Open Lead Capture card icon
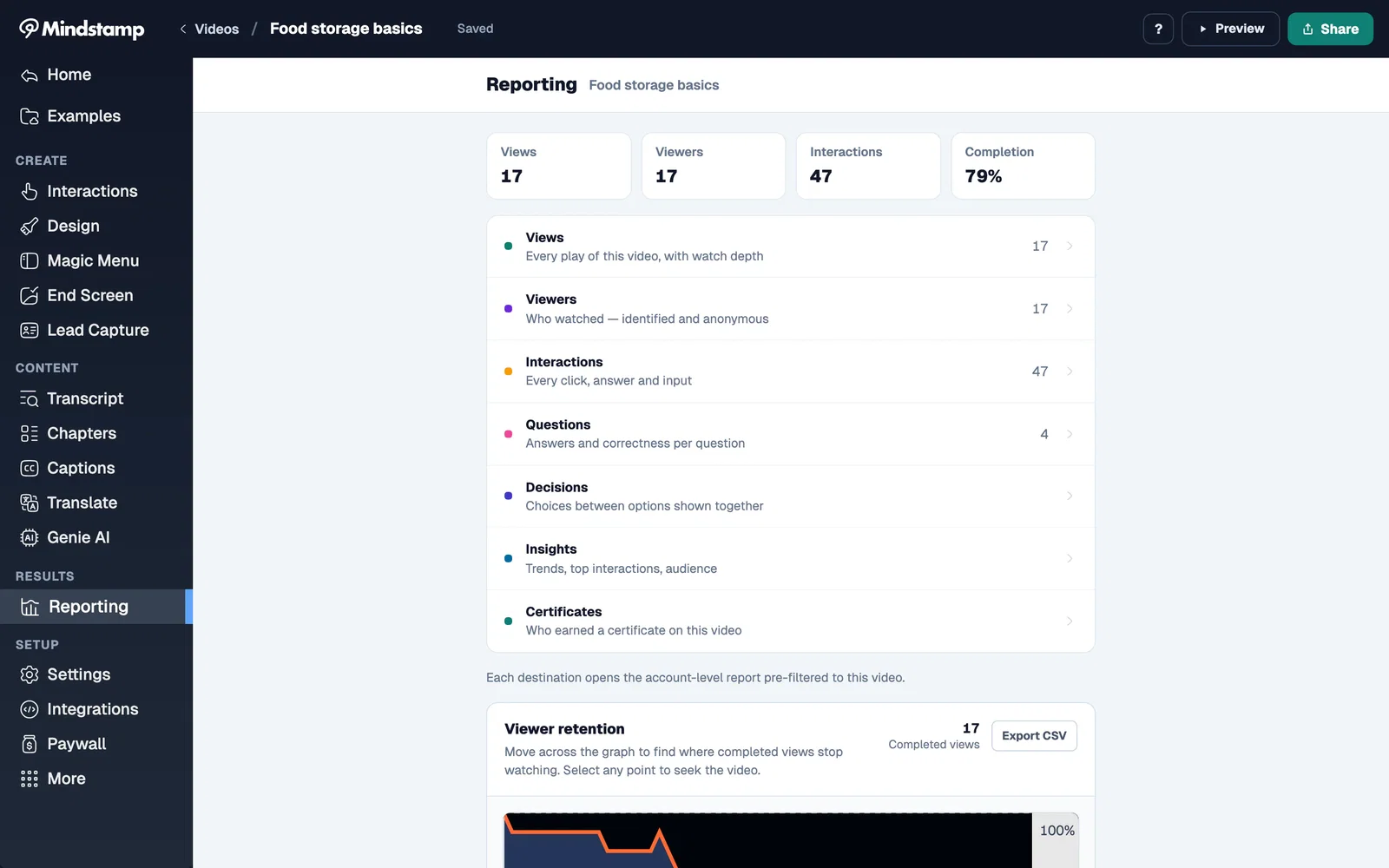 coord(30,330)
